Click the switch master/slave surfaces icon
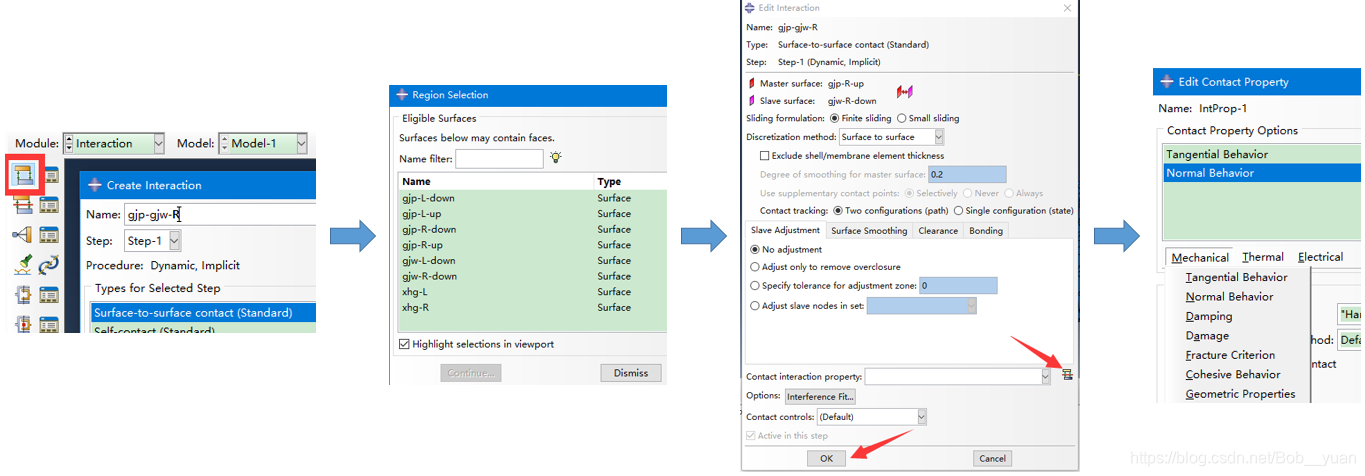Image resolution: width=1365 pixels, height=476 pixels. pyautogui.click(x=904, y=92)
